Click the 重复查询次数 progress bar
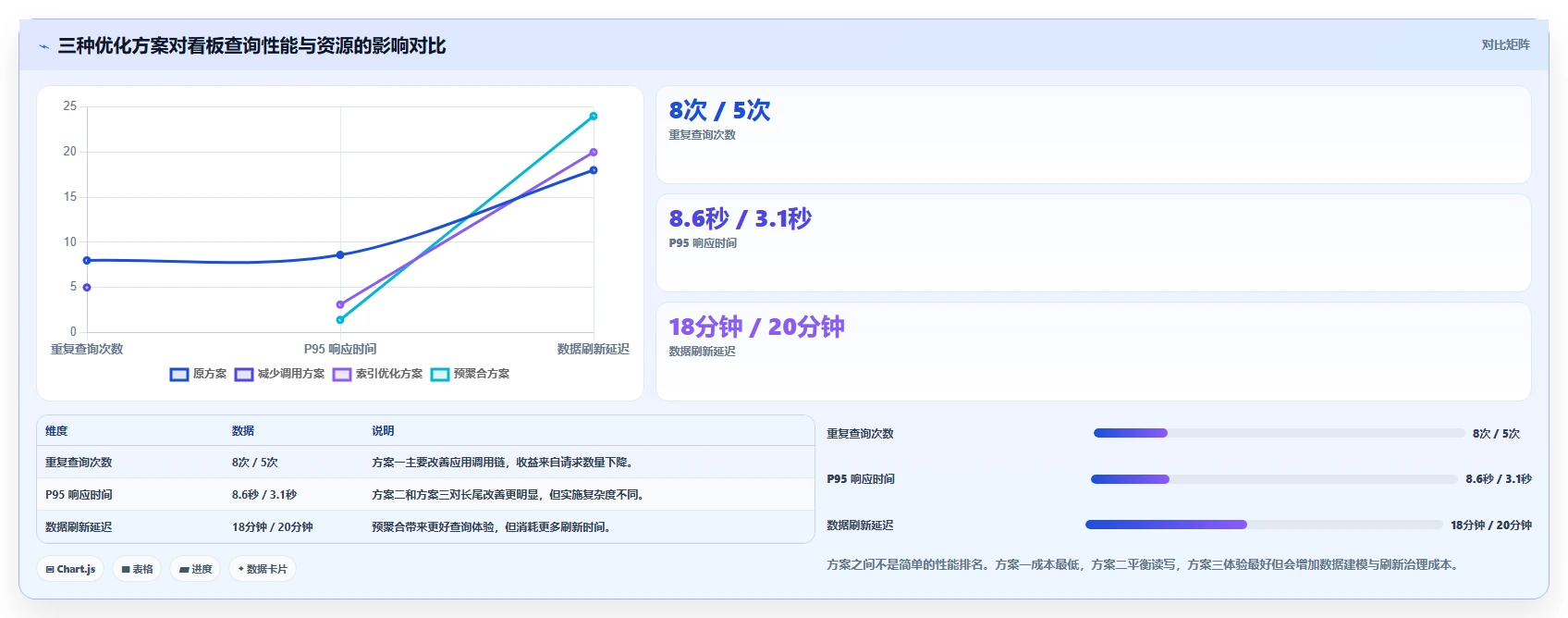 [1280, 433]
